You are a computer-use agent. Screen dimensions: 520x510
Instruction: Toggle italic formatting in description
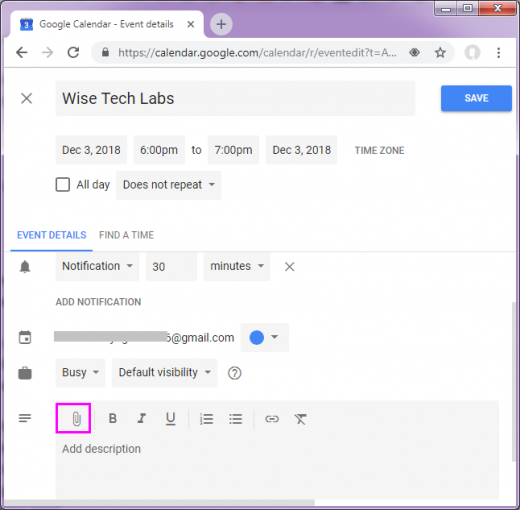point(142,418)
